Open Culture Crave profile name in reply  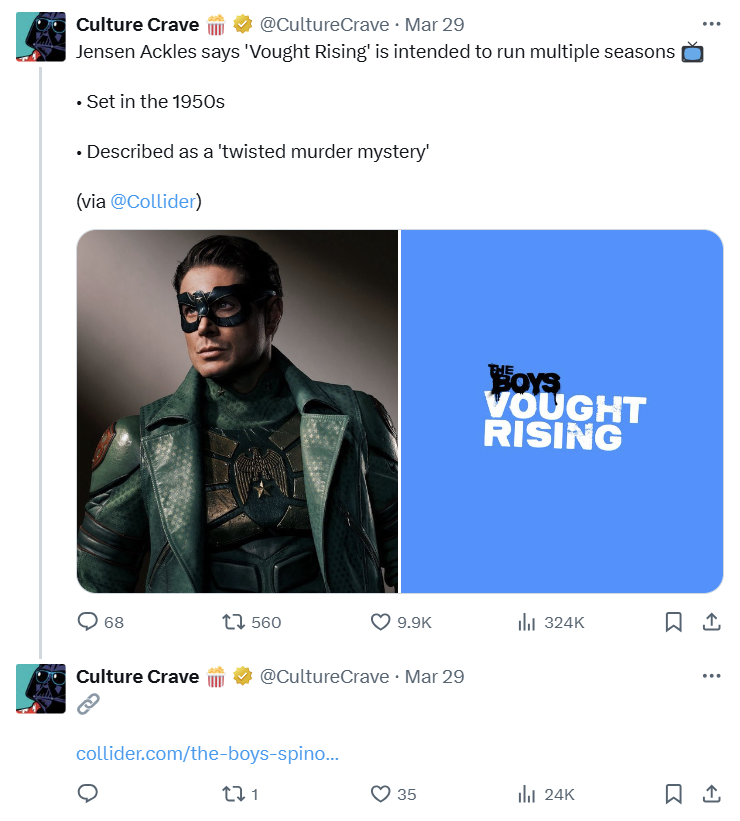click(137, 677)
